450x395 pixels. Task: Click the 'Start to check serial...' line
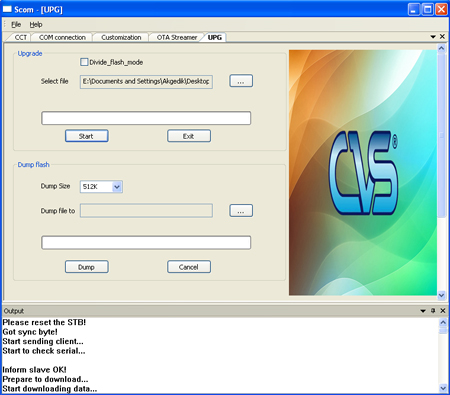click(x=44, y=351)
